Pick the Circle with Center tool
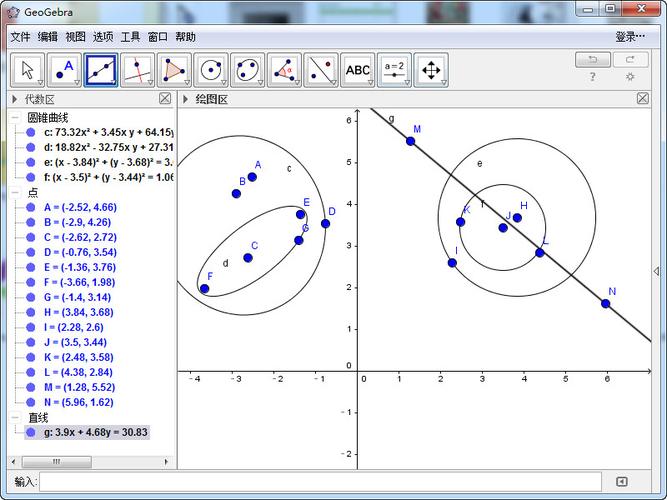Viewport: 667px width, 500px height. coord(211,70)
